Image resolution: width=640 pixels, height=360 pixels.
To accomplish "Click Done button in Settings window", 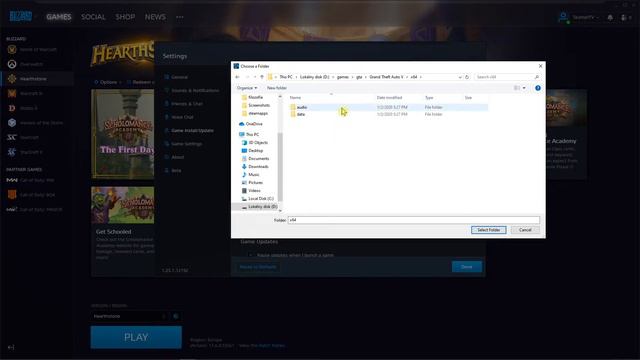I will pos(467,267).
